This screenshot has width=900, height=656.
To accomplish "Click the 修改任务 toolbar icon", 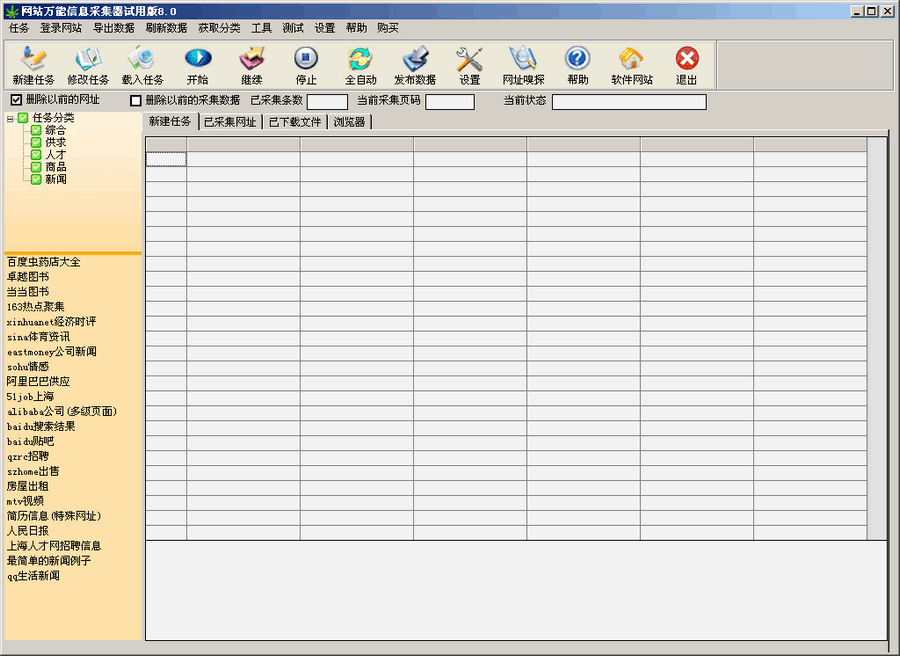I will tap(88, 59).
